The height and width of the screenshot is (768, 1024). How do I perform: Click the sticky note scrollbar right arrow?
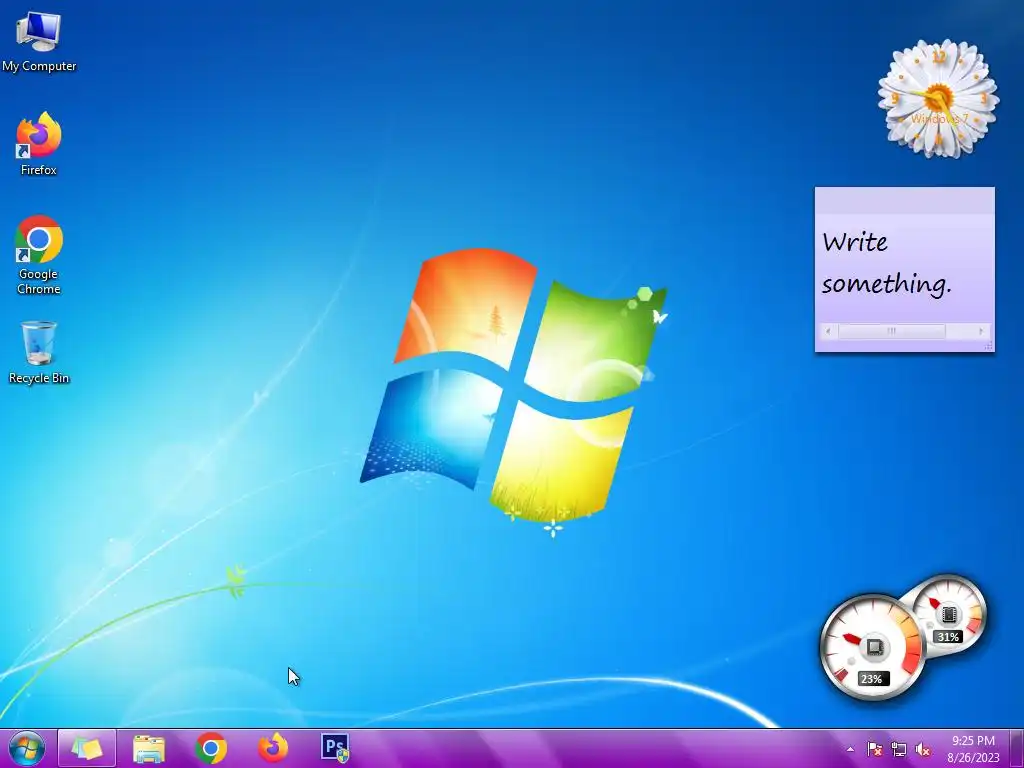pyautogui.click(x=981, y=331)
